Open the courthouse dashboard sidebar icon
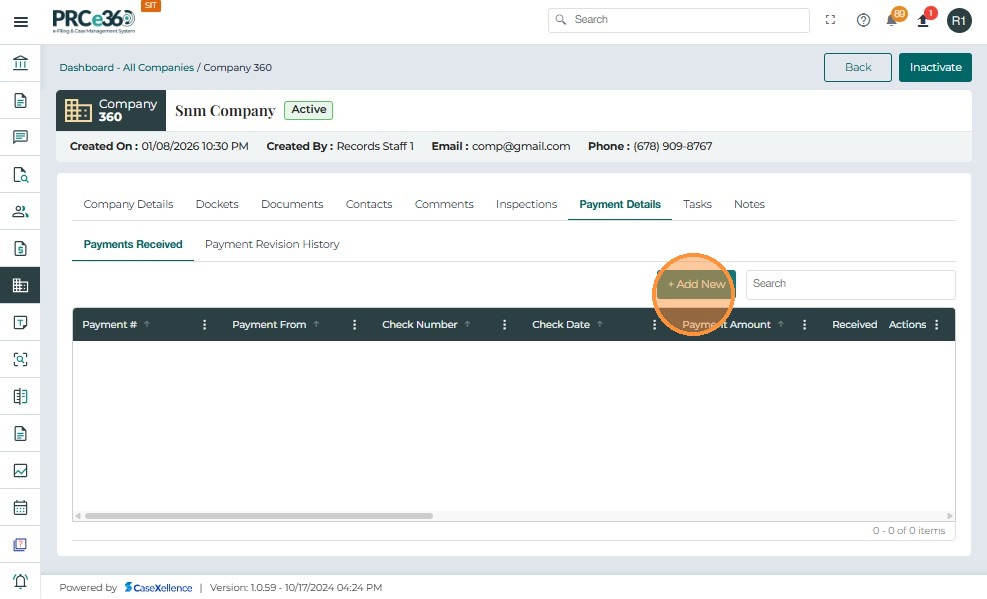987x599 pixels. 20,63
